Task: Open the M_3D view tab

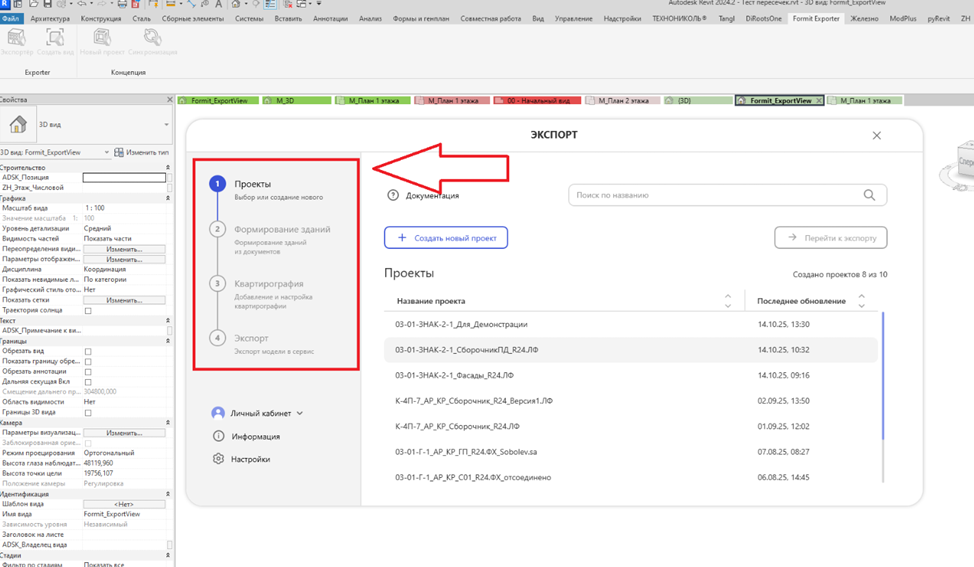Action: [296, 100]
